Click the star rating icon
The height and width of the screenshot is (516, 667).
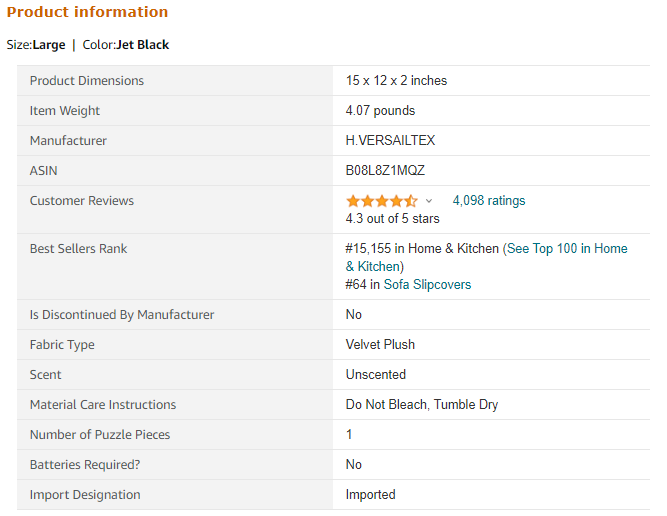tap(381, 201)
